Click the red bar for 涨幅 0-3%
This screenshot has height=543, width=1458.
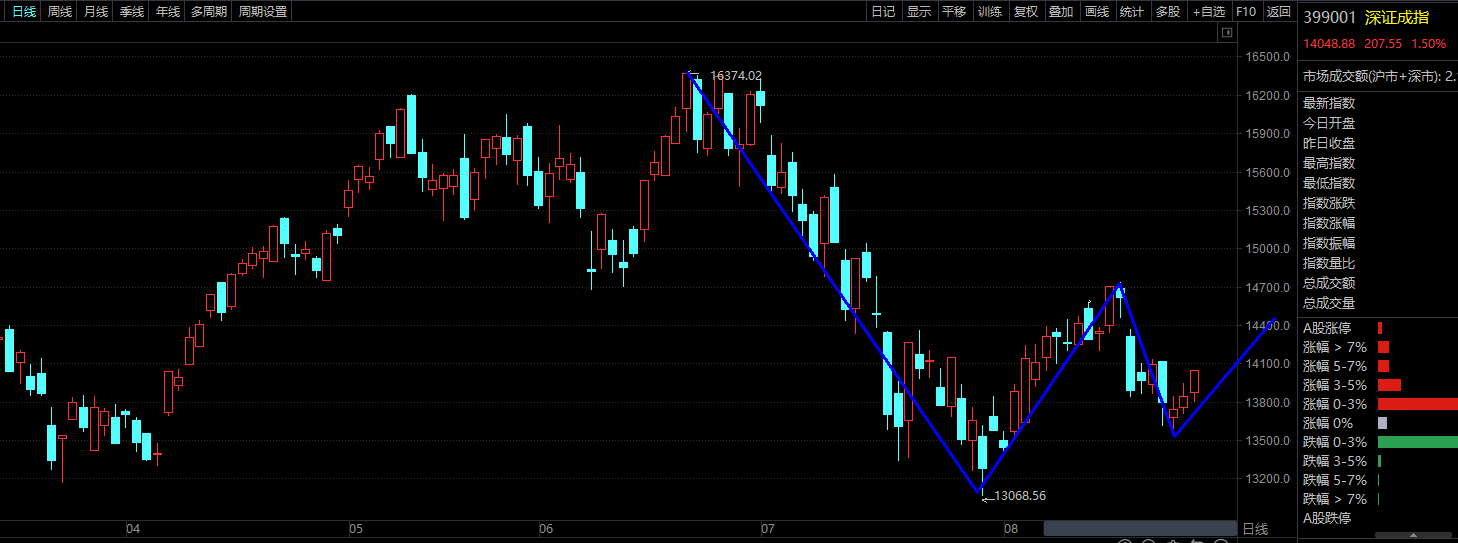click(x=1417, y=404)
